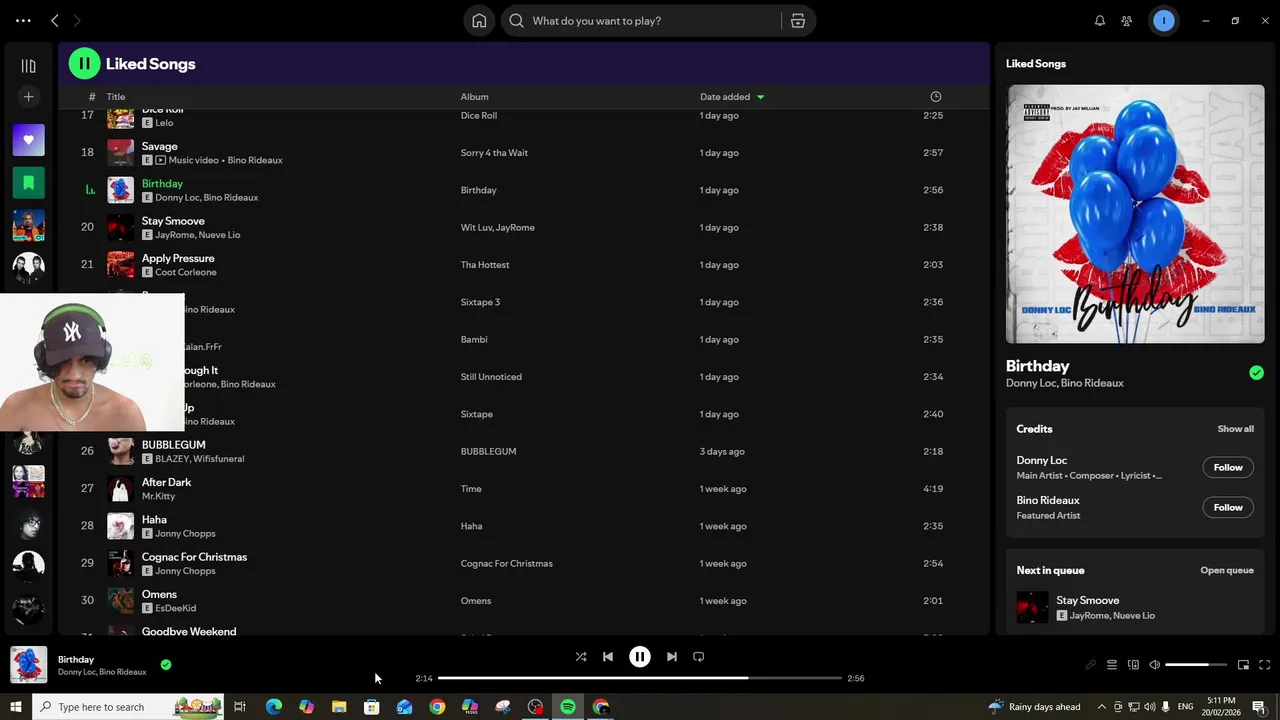
Task: Pause playback using the center player button
Action: pyautogui.click(x=640, y=657)
